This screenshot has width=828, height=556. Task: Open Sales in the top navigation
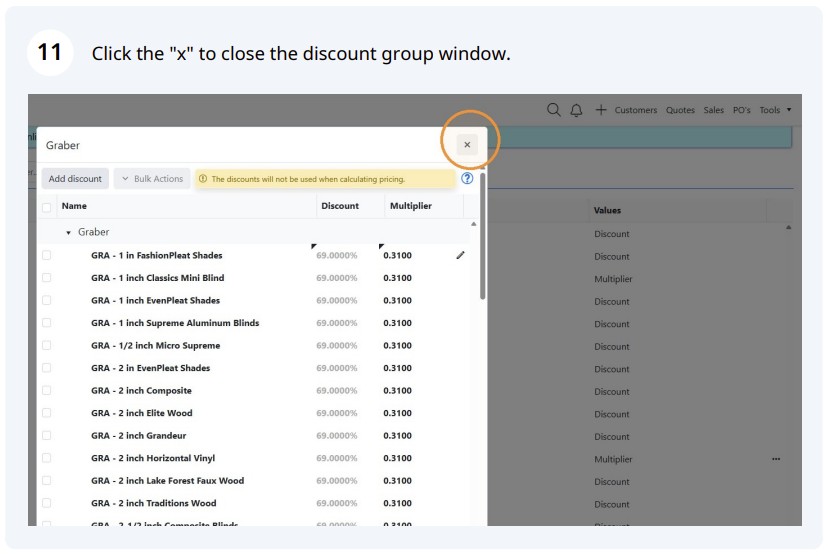click(713, 110)
